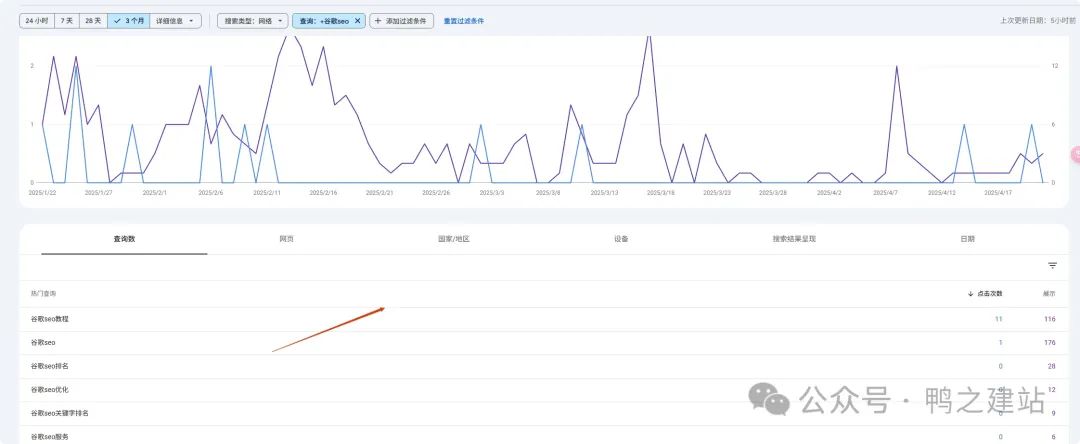Remove the 查询 +谷歌seo filter with X
This screenshot has height=444, width=1080.
(357, 21)
